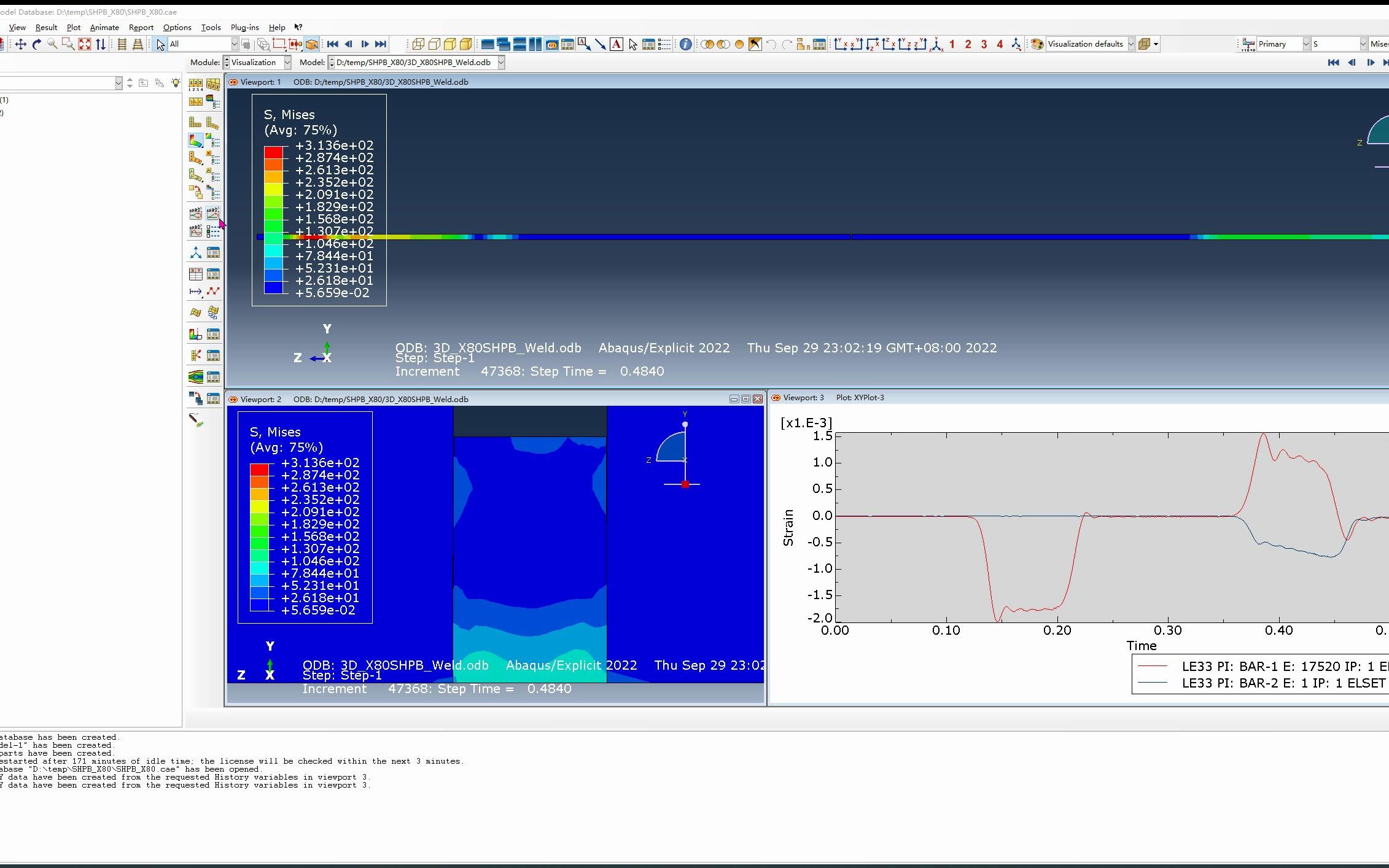This screenshot has height=868, width=1389.
Task: Open the Plot menu
Action: tap(74, 27)
